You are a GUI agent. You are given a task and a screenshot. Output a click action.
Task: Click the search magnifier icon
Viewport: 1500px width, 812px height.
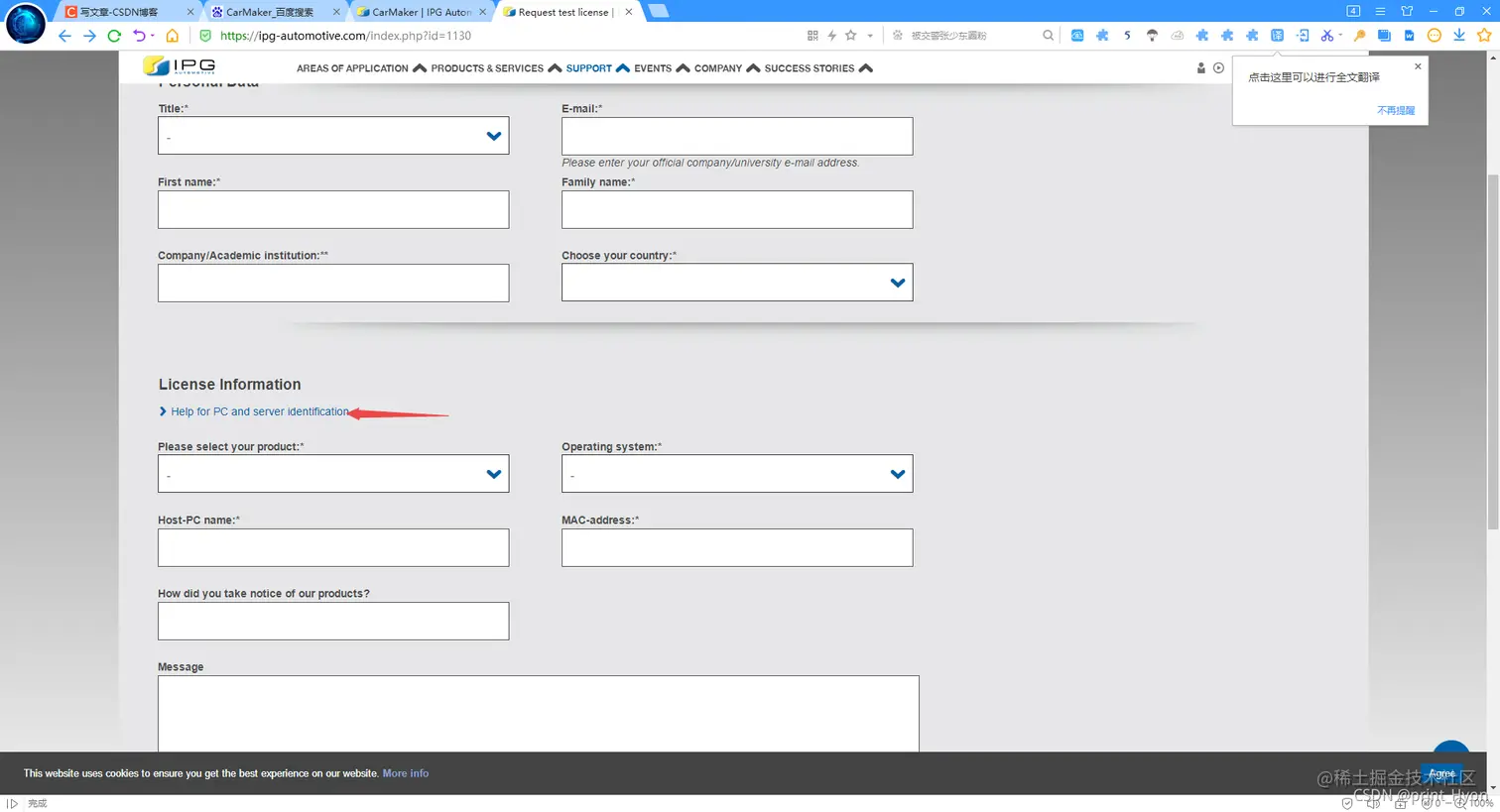[x=1048, y=36]
